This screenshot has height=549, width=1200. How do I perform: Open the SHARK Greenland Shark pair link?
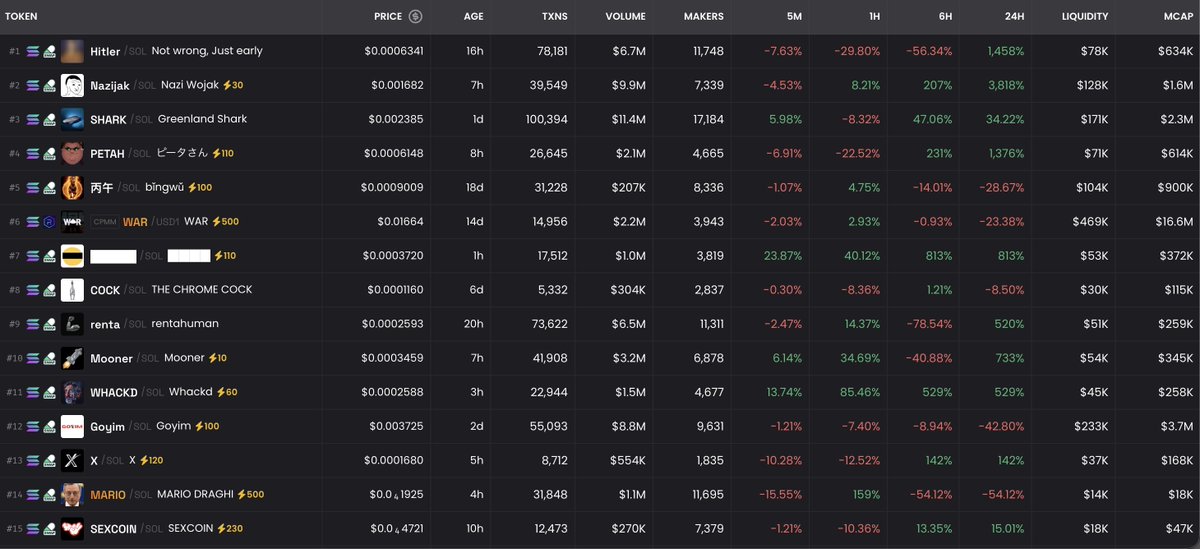coord(168,119)
